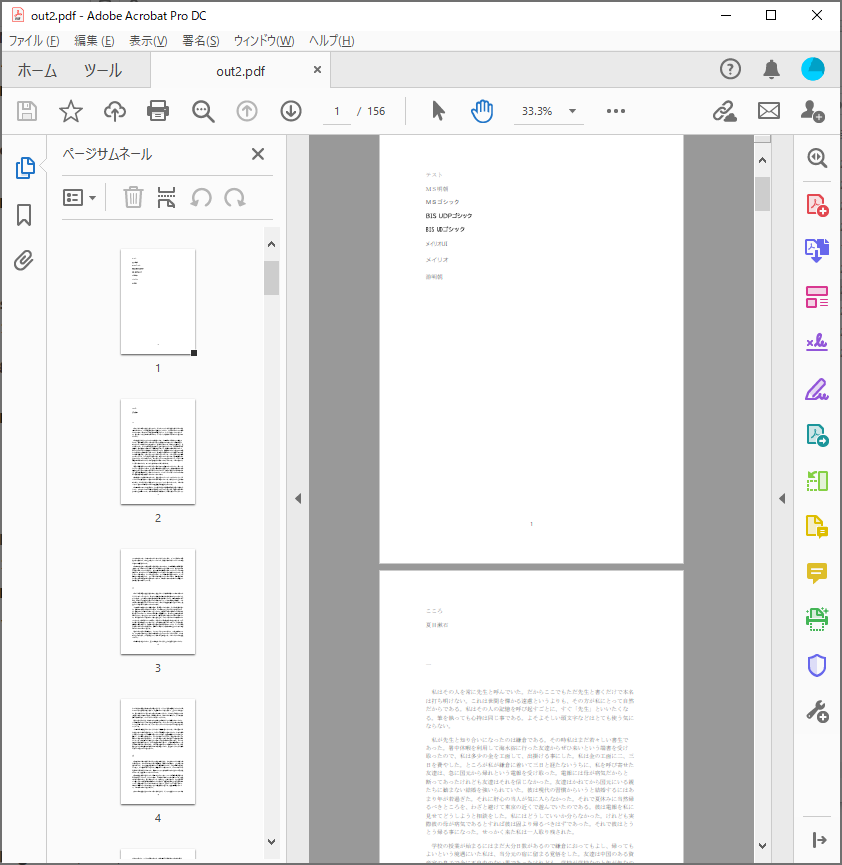
Task: Switch to the ホーム tab
Action: tap(37, 71)
